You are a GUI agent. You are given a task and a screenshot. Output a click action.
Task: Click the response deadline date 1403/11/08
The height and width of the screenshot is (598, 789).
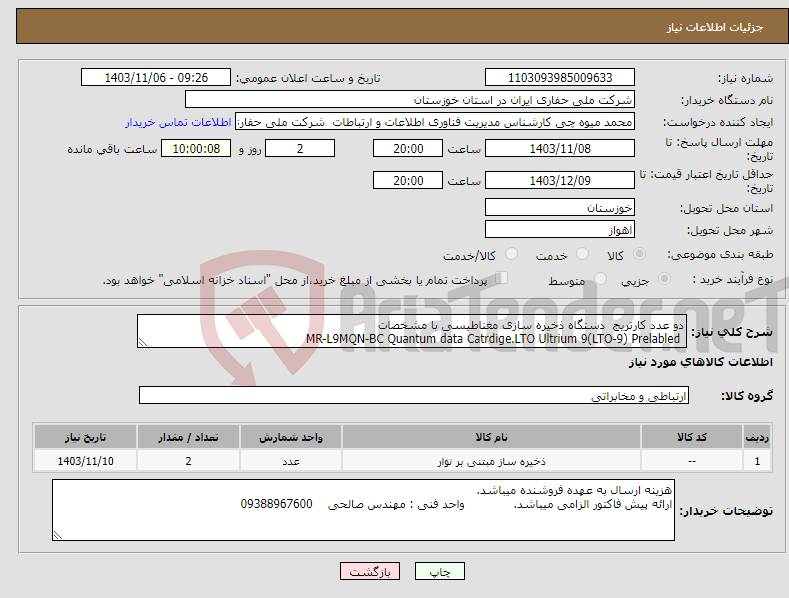560,148
